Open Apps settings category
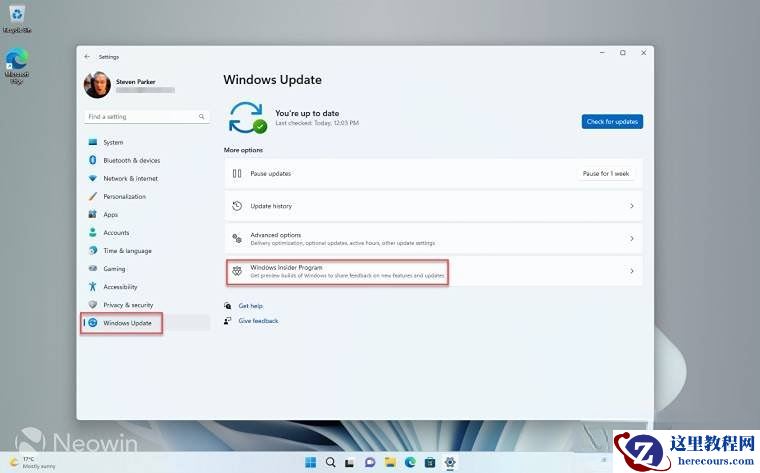This screenshot has width=760, height=473. point(147,214)
